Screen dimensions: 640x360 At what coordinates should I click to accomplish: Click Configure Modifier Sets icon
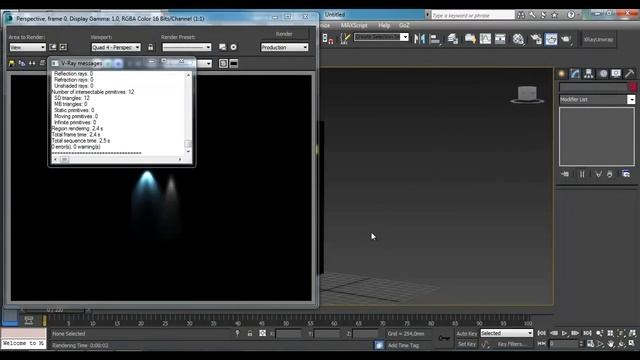click(x=626, y=174)
